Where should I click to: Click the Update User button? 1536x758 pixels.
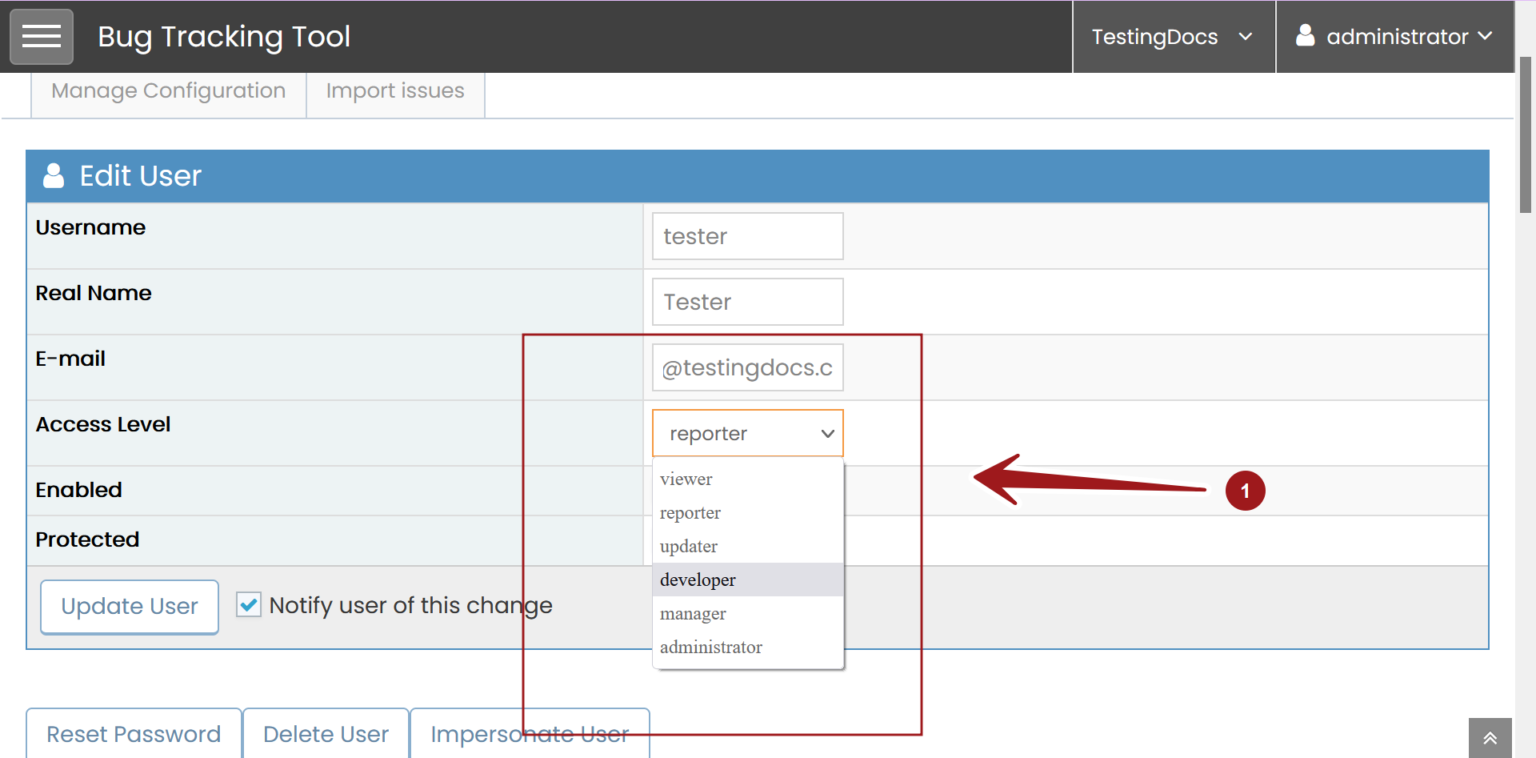[x=129, y=606]
